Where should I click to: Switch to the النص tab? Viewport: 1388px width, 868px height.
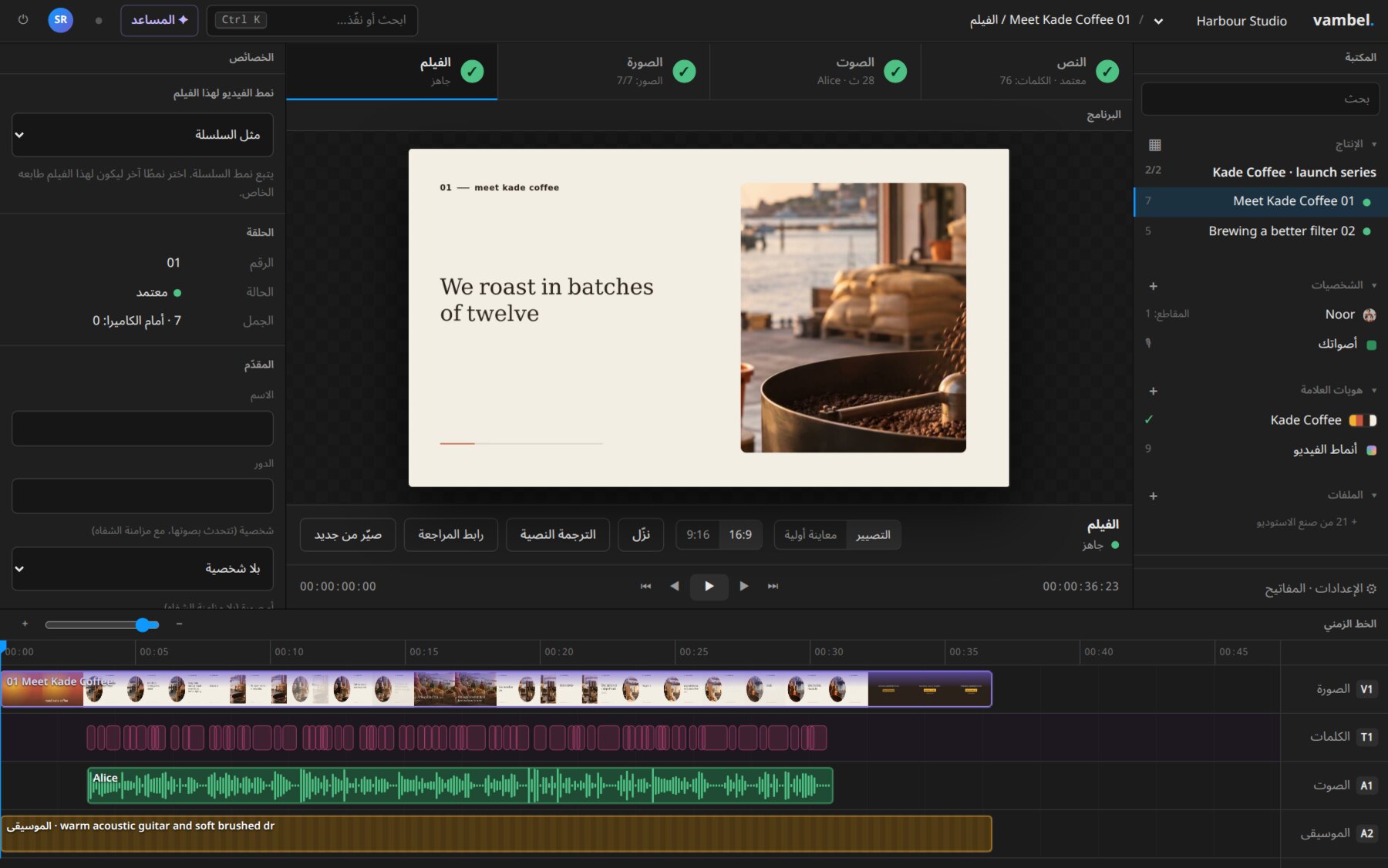tap(1027, 72)
